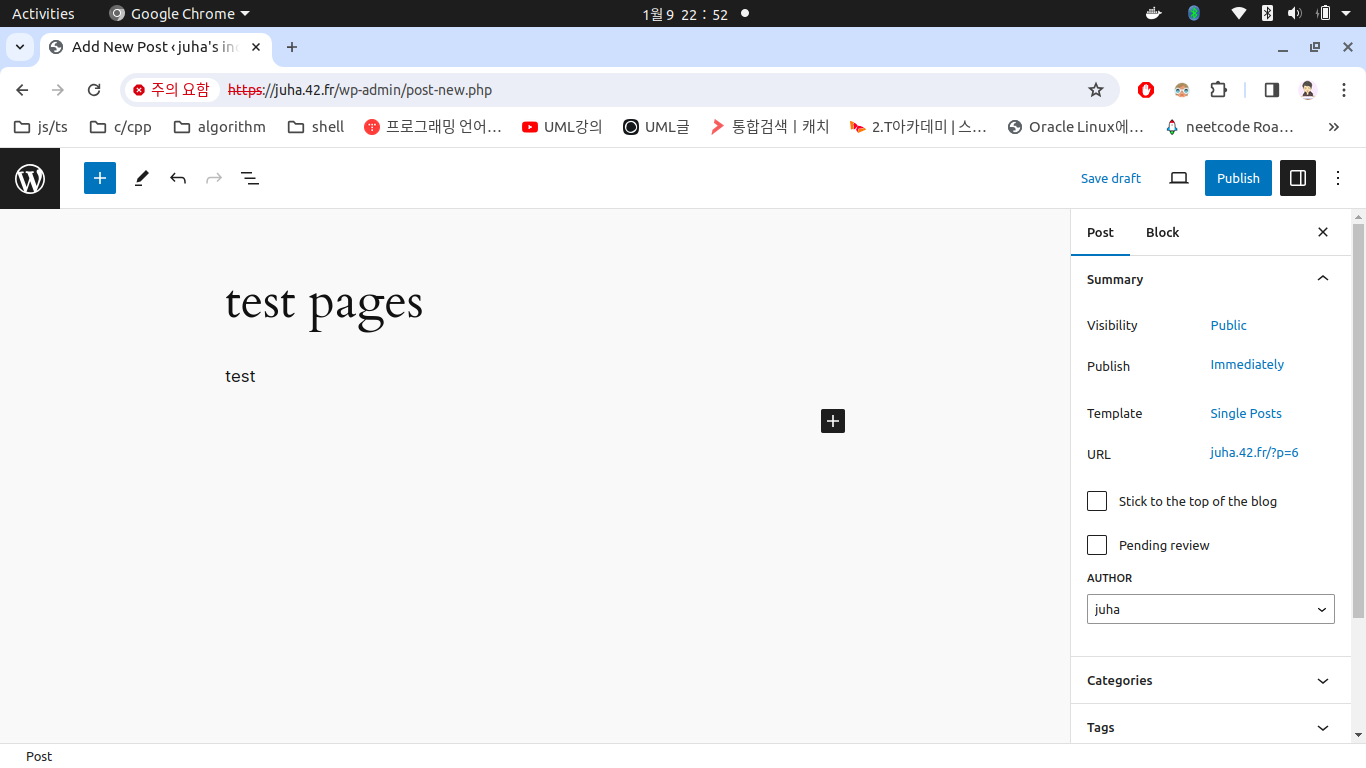The image size is (1366, 768).
Task: Open the Activities overview
Action: pos(43,14)
